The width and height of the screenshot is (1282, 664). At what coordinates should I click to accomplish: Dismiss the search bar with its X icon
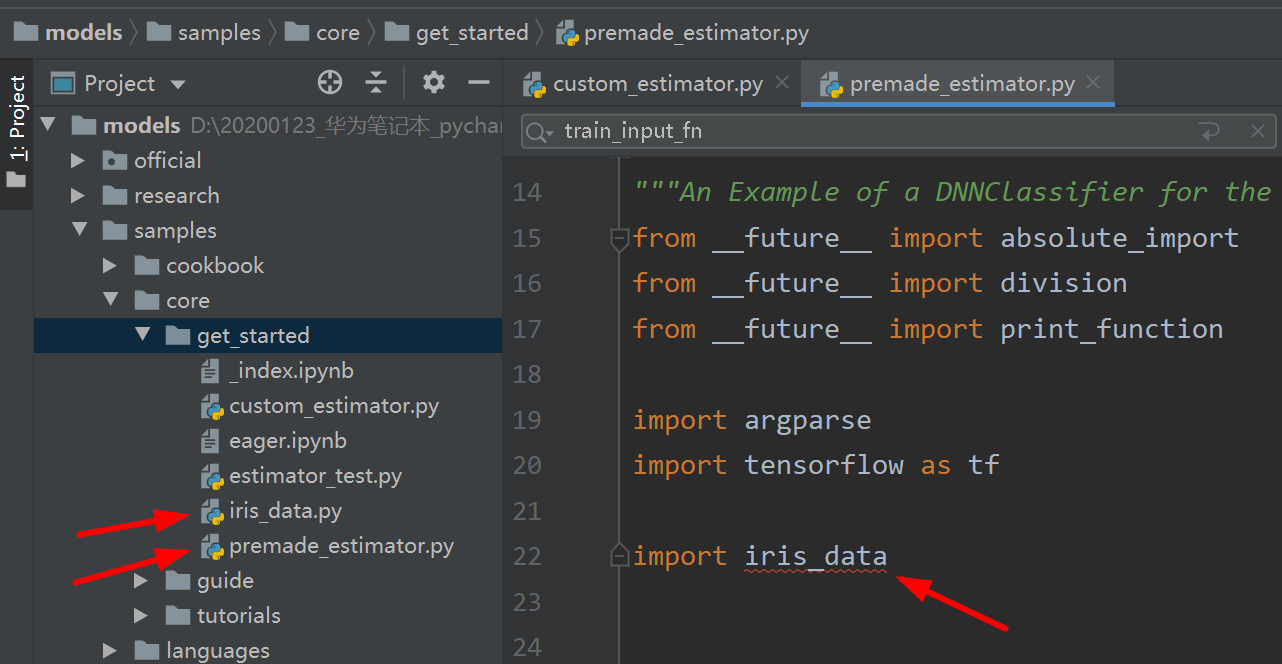tap(1258, 131)
